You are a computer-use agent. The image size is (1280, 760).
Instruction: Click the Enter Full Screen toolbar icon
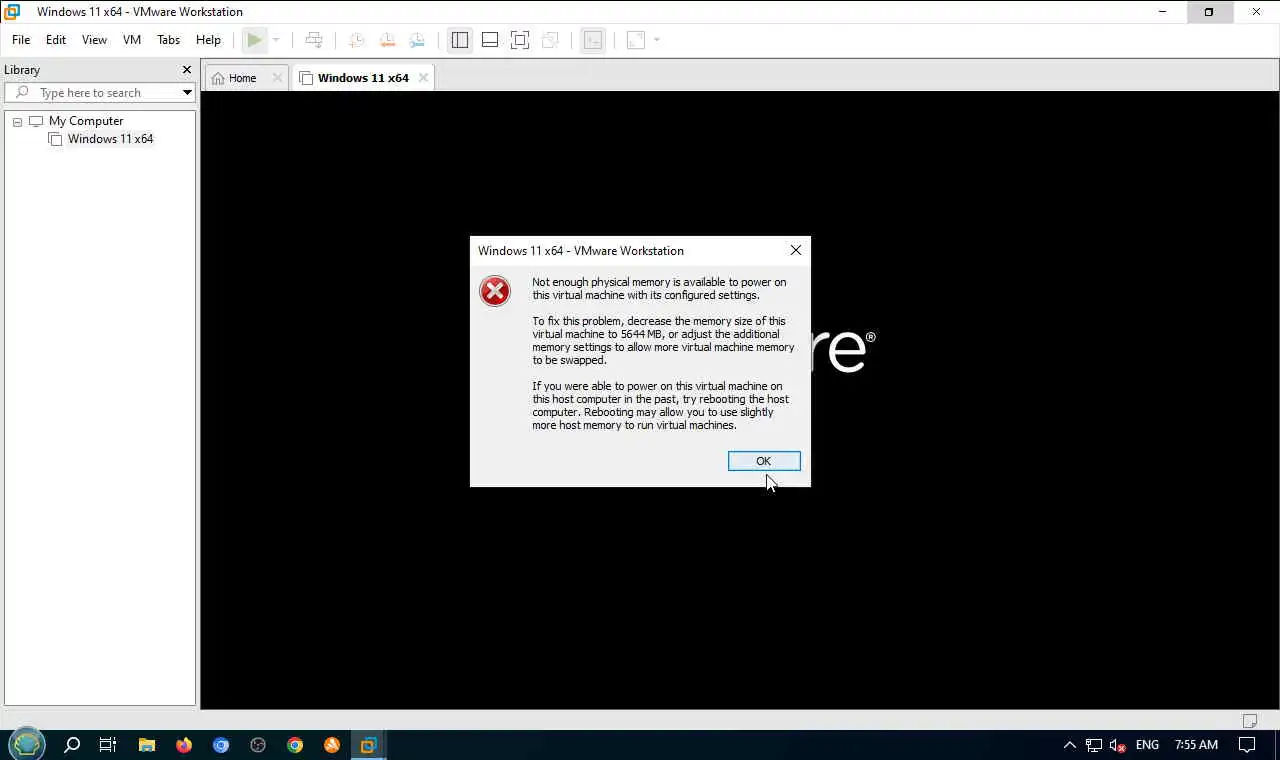520,40
